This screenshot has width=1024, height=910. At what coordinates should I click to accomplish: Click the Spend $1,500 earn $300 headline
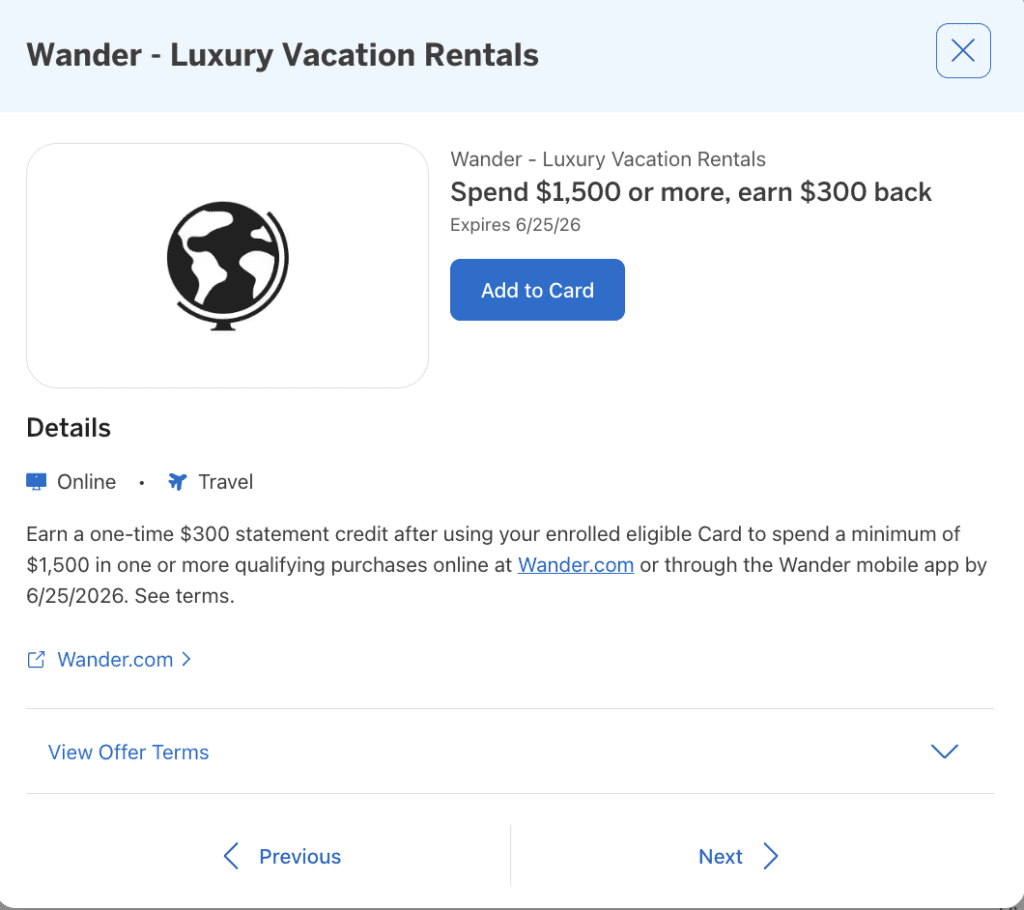click(690, 192)
